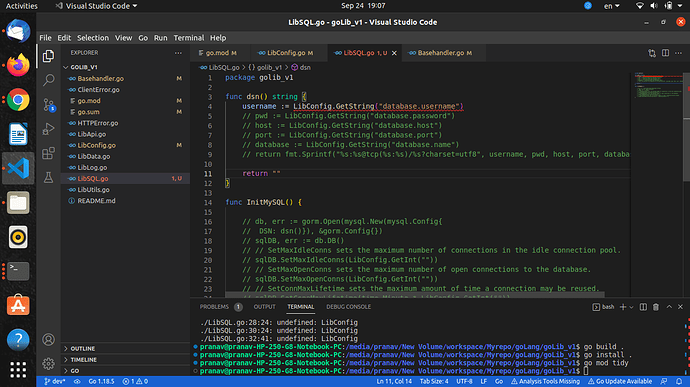This screenshot has height=387, width=690.
Task: Open the Run menu
Action: (160, 38)
